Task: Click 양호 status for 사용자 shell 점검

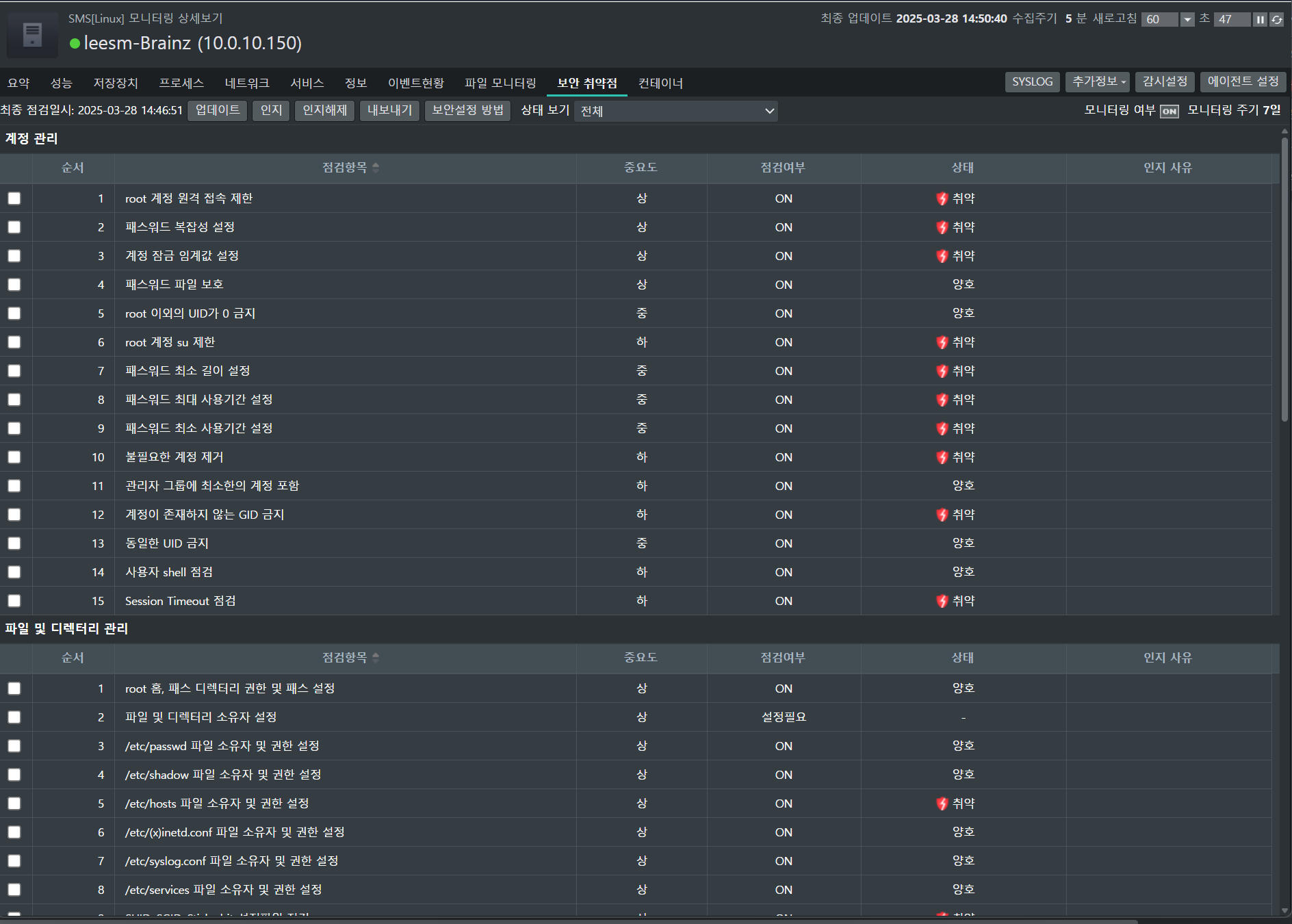Action: 964,572
